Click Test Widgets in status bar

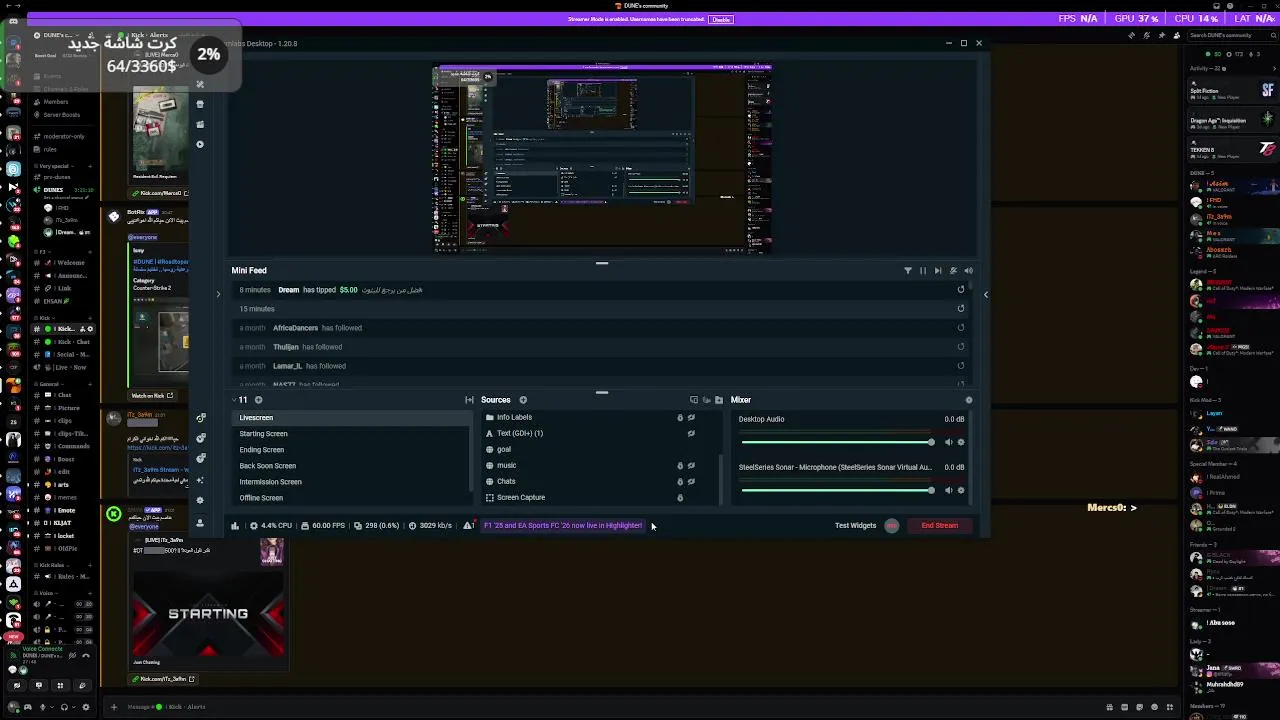(x=855, y=525)
